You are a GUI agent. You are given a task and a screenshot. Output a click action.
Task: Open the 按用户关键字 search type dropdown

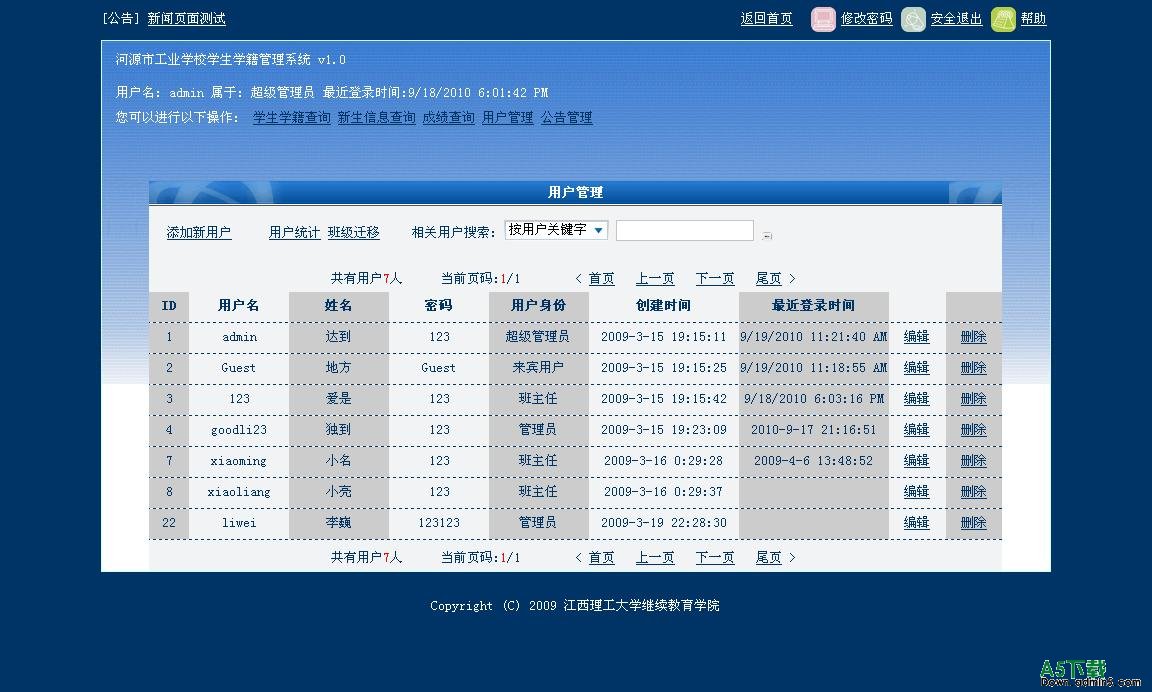(556, 230)
